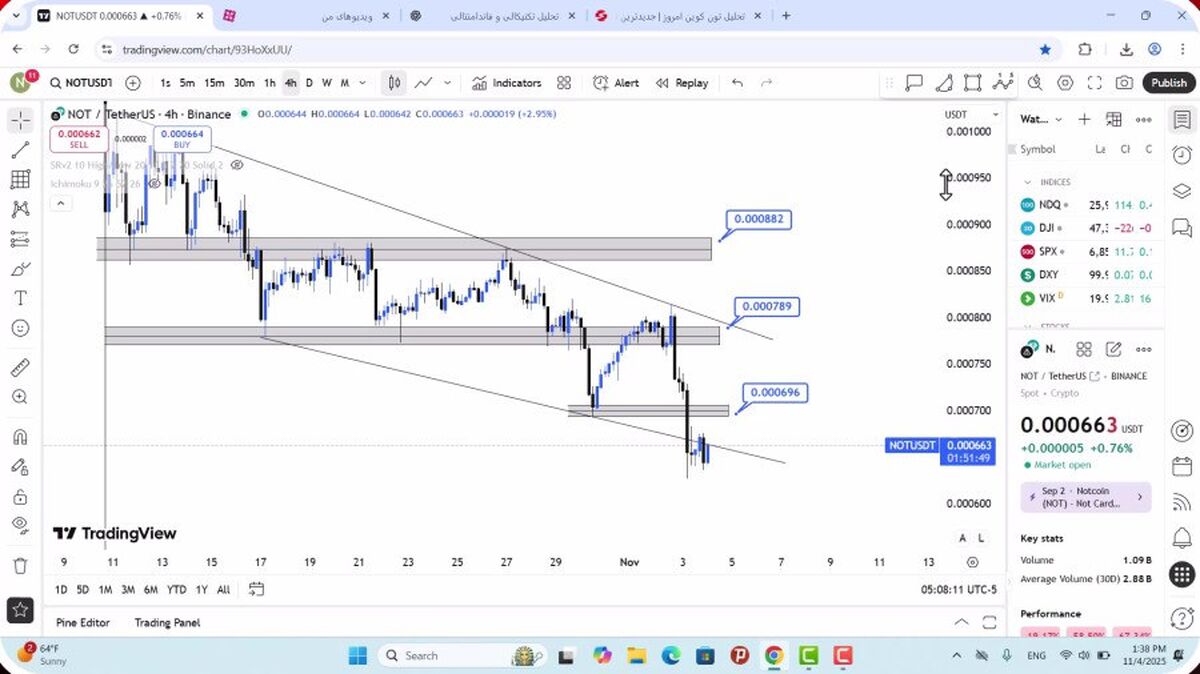Image resolution: width=1200 pixels, height=674 pixels.
Task: Click the Windows Start button
Action: coord(357,656)
